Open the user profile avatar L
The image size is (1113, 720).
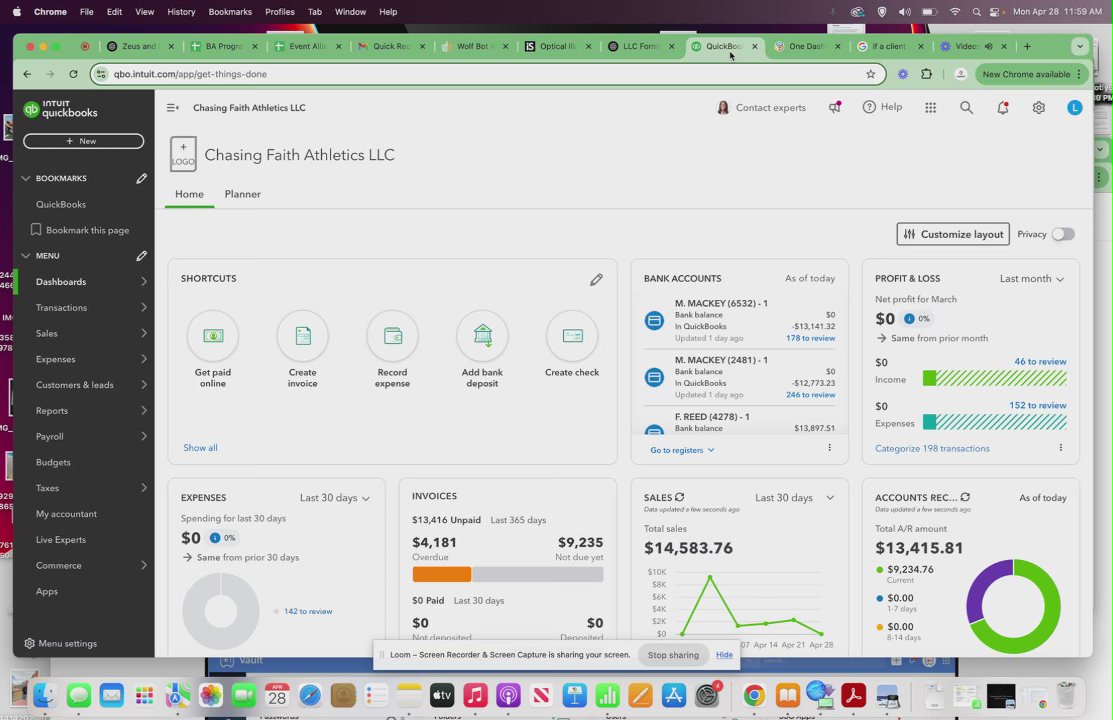click(1075, 108)
